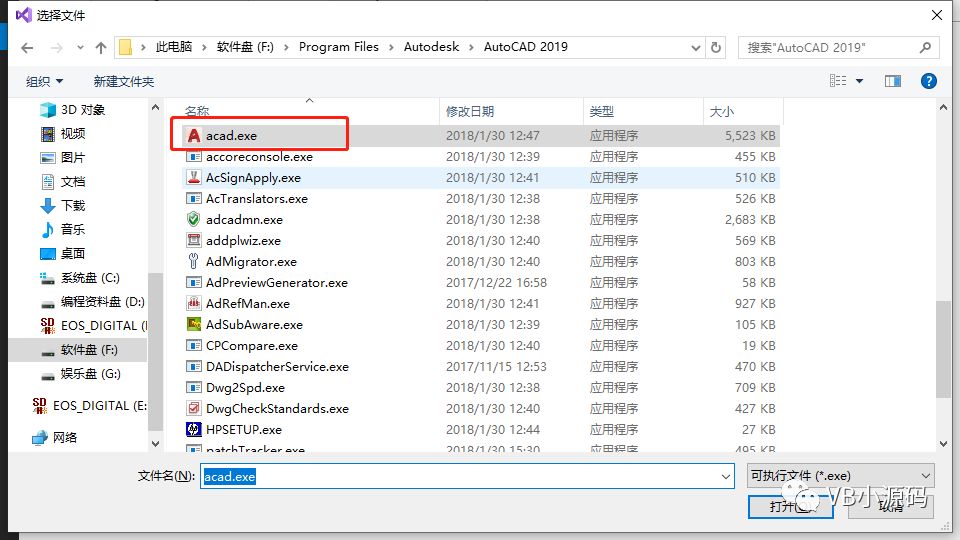Click the 5,523 KB size cell
This screenshot has height=540, width=960.
click(x=750, y=135)
